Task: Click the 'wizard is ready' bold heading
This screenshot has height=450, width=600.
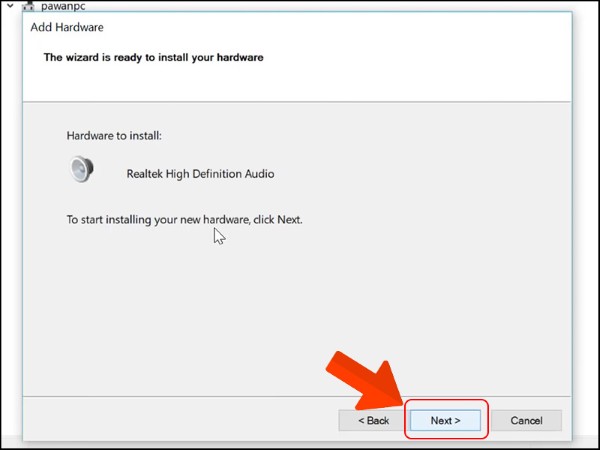Action: pos(153,58)
